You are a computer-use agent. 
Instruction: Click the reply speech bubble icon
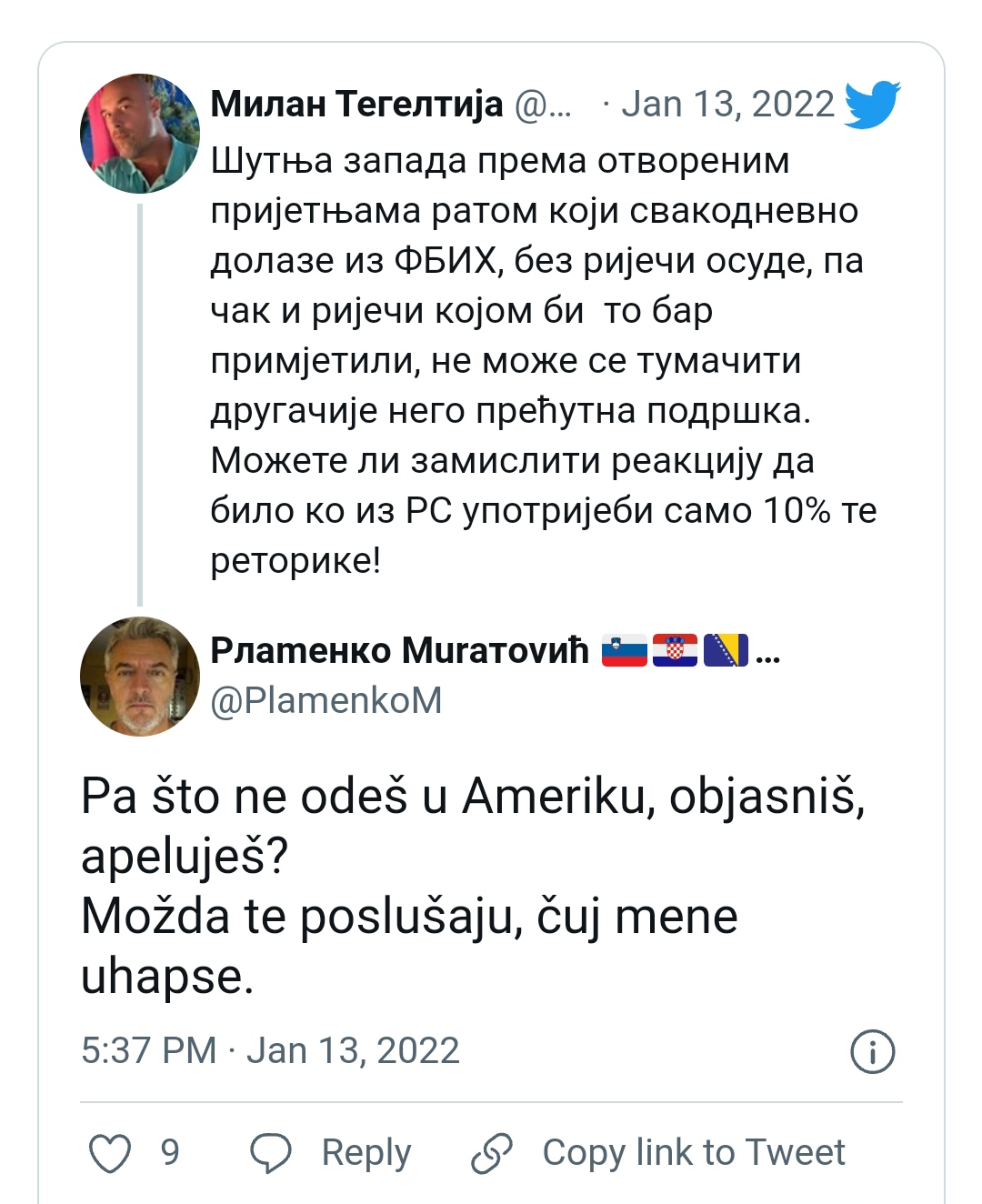[271, 1153]
